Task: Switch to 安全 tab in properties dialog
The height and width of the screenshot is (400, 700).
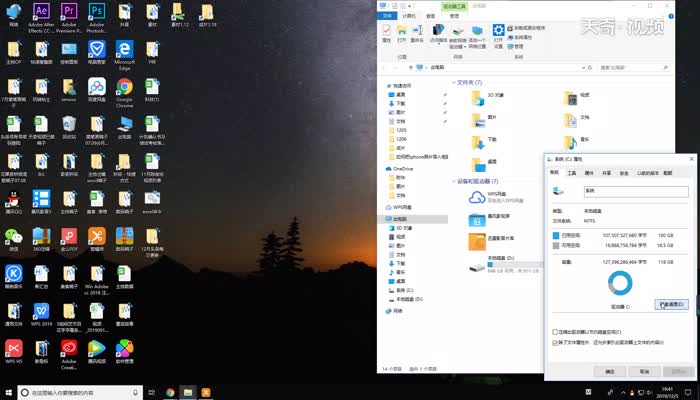Action: [624, 173]
